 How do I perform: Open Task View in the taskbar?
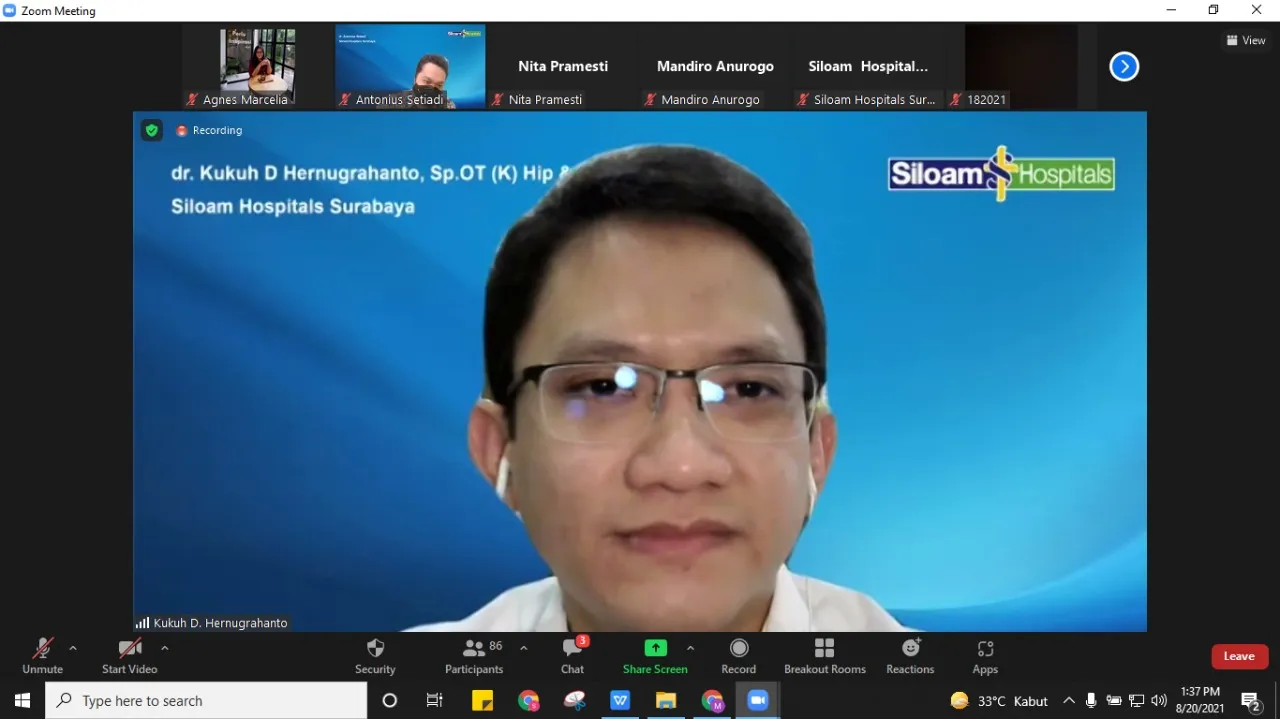(435, 701)
